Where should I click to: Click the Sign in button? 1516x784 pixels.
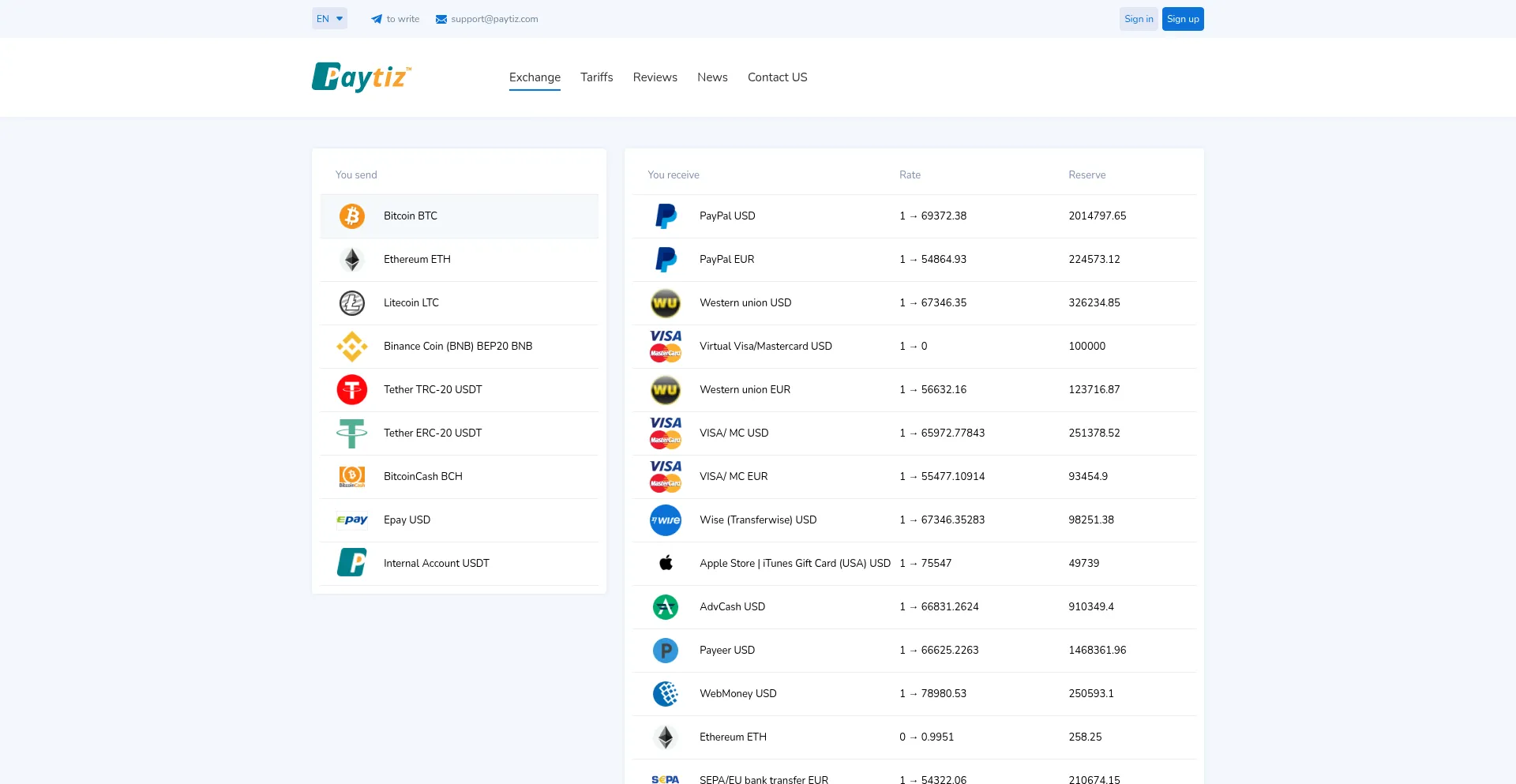click(1139, 19)
